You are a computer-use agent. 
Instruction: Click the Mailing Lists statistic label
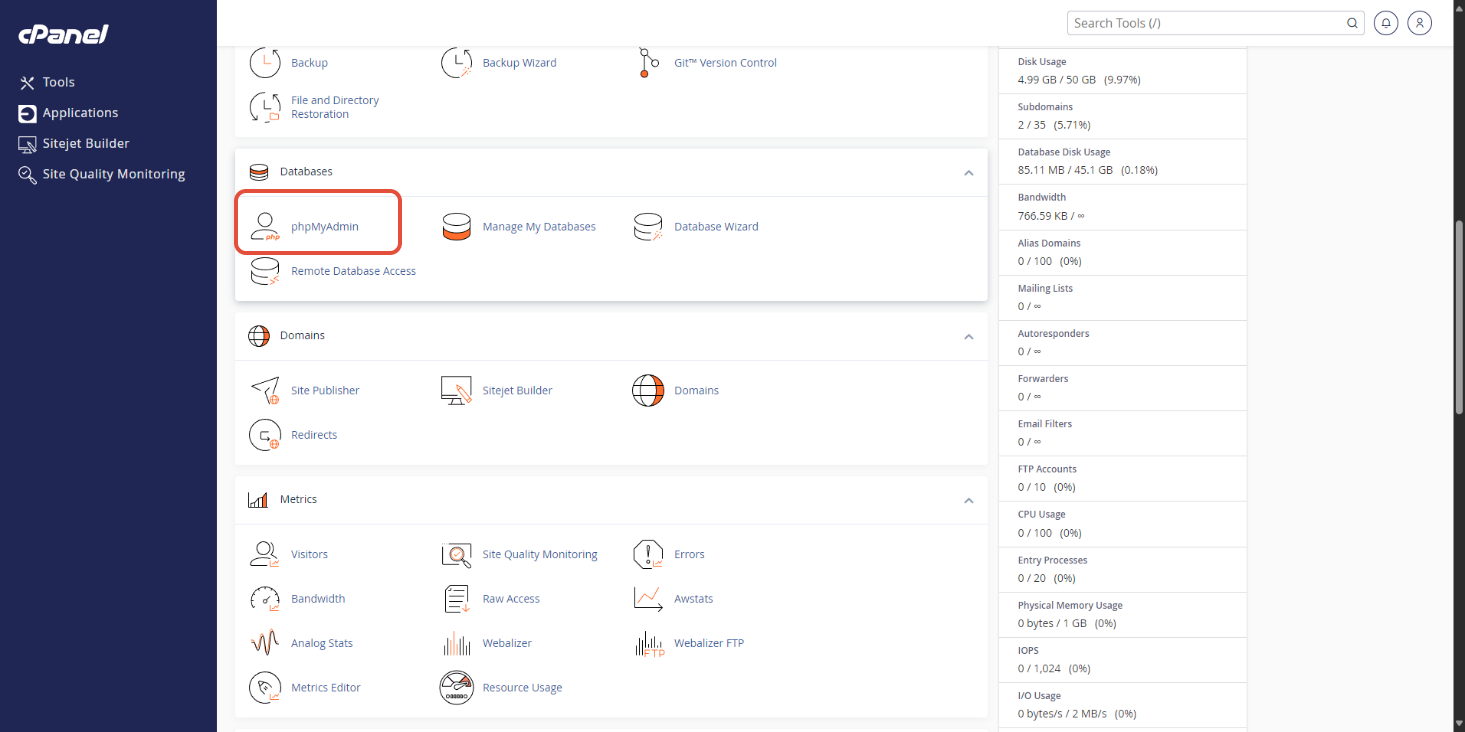pos(1046,289)
